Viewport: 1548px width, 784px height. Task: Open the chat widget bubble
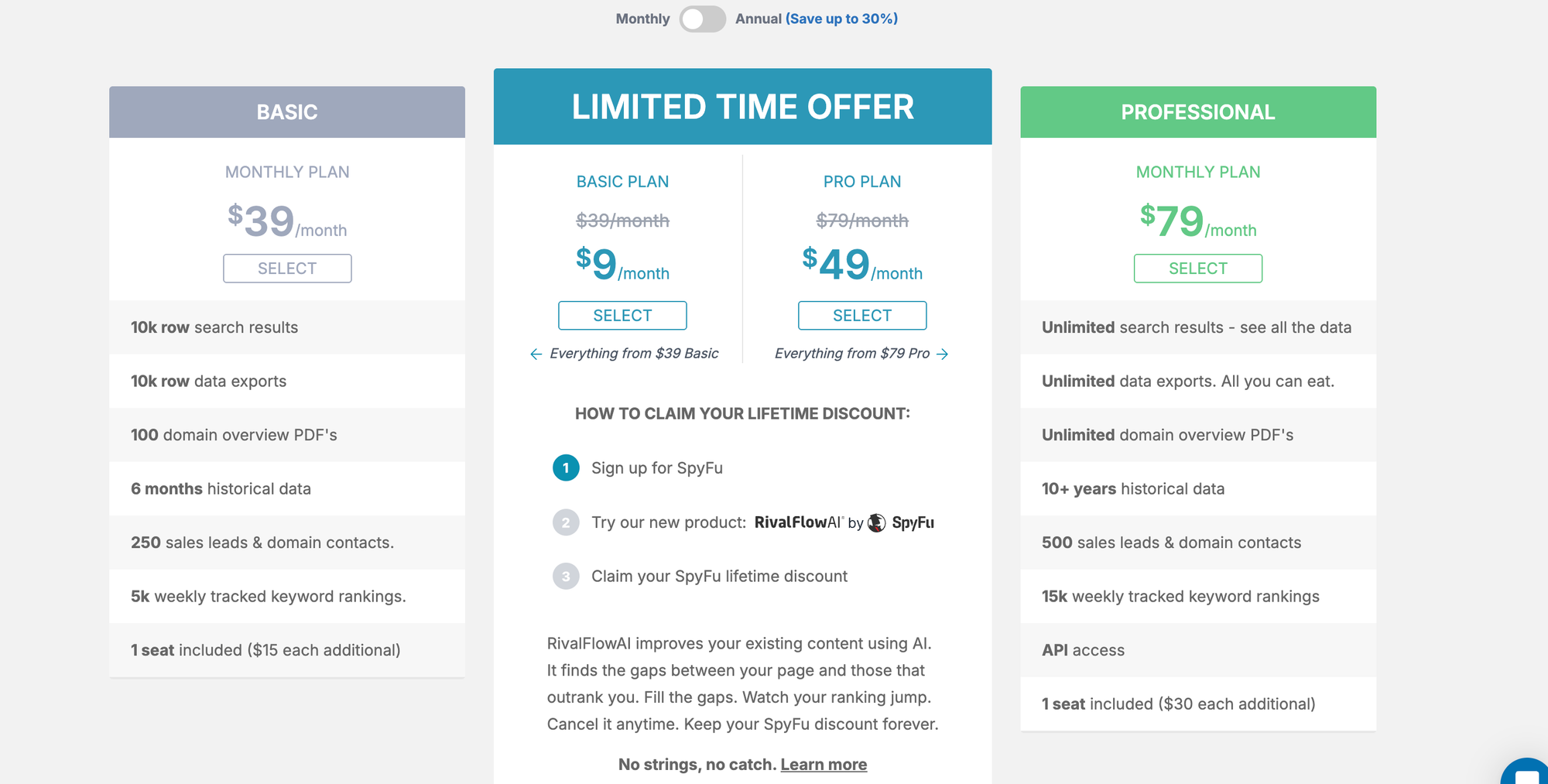click(x=1526, y=774)
